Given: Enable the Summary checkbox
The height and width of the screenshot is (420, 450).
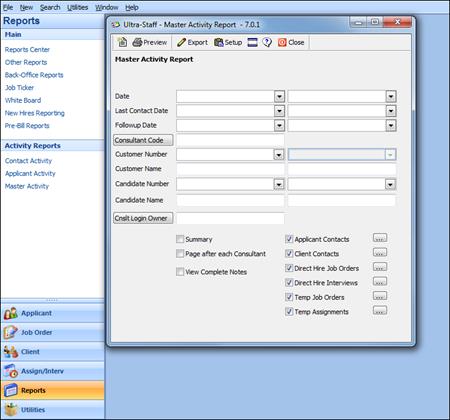Looking at the screenshot, I should (180, 239).
